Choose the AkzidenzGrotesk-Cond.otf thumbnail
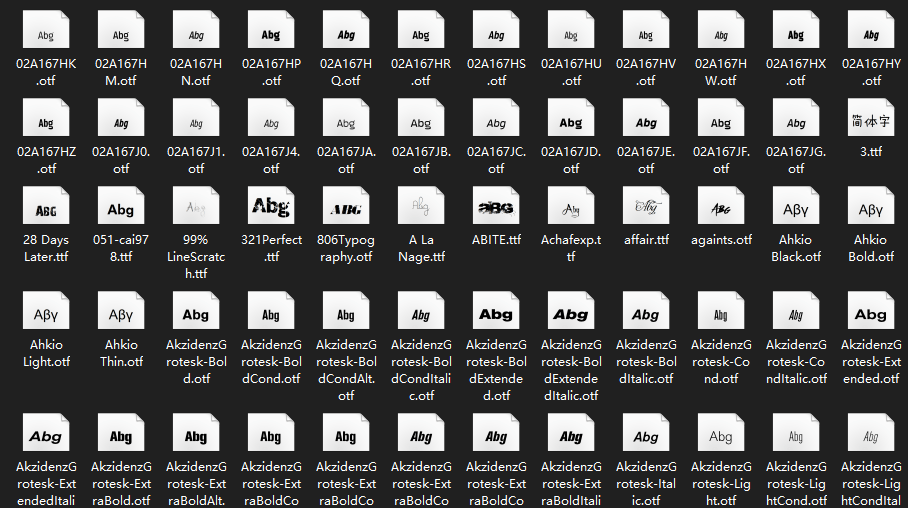This screenshot has width=908, height=508. pos(721,312)
